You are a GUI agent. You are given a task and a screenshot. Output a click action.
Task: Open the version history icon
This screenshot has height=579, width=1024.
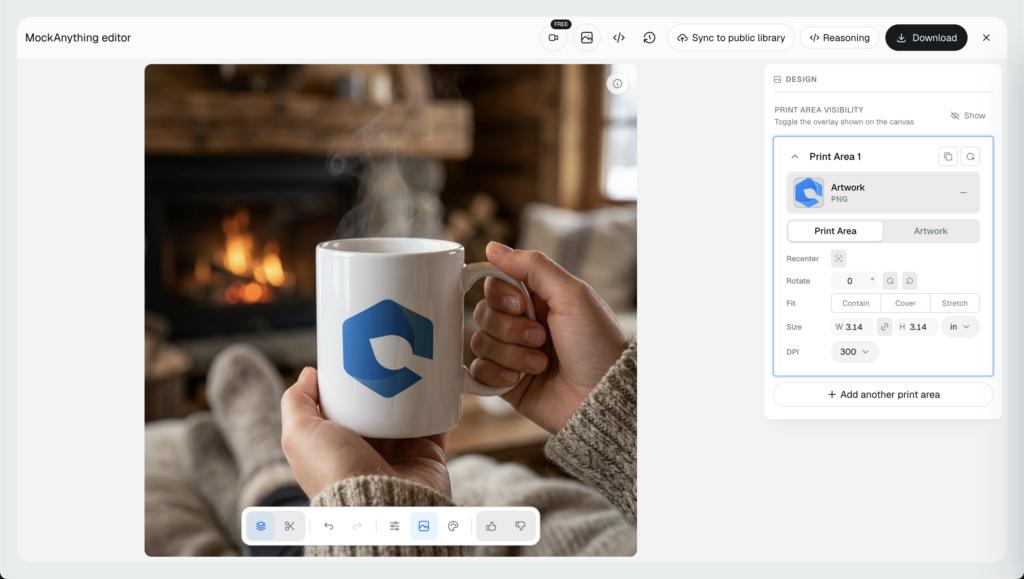coord(649,38)
